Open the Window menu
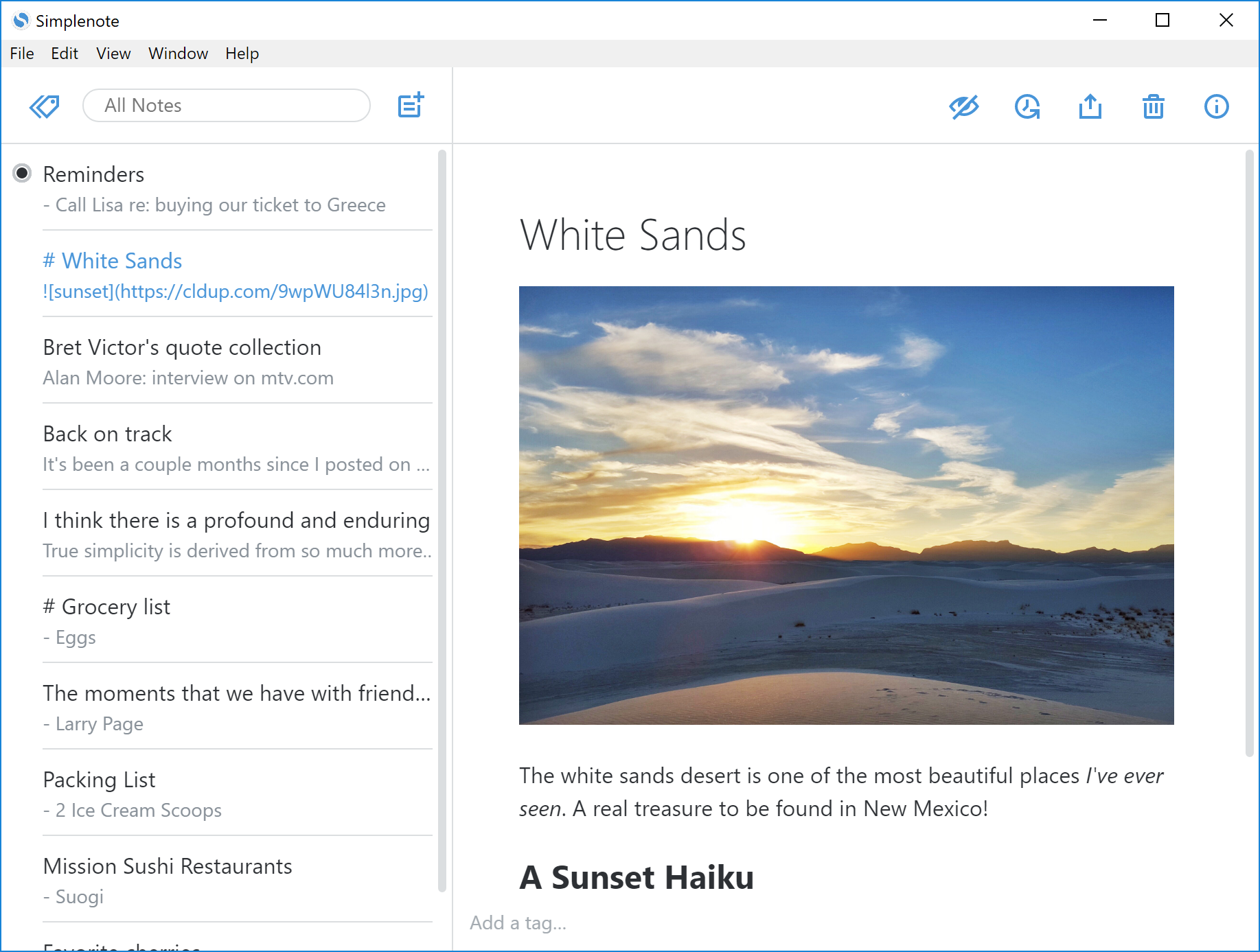Image resolution: width=1260 pixels, height=952 pixels. coord(177,53)
